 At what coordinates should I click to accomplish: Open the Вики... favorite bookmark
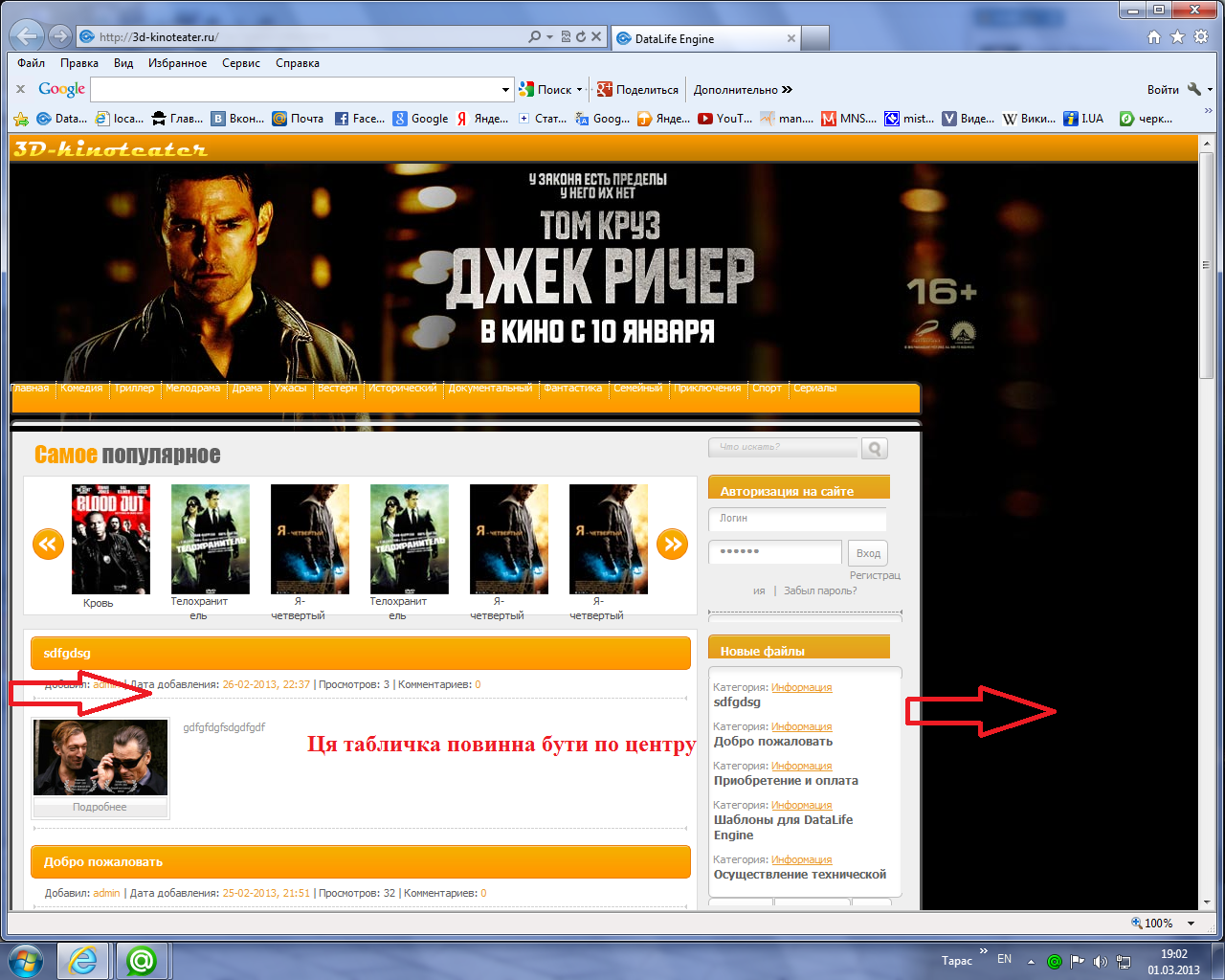1029,119
